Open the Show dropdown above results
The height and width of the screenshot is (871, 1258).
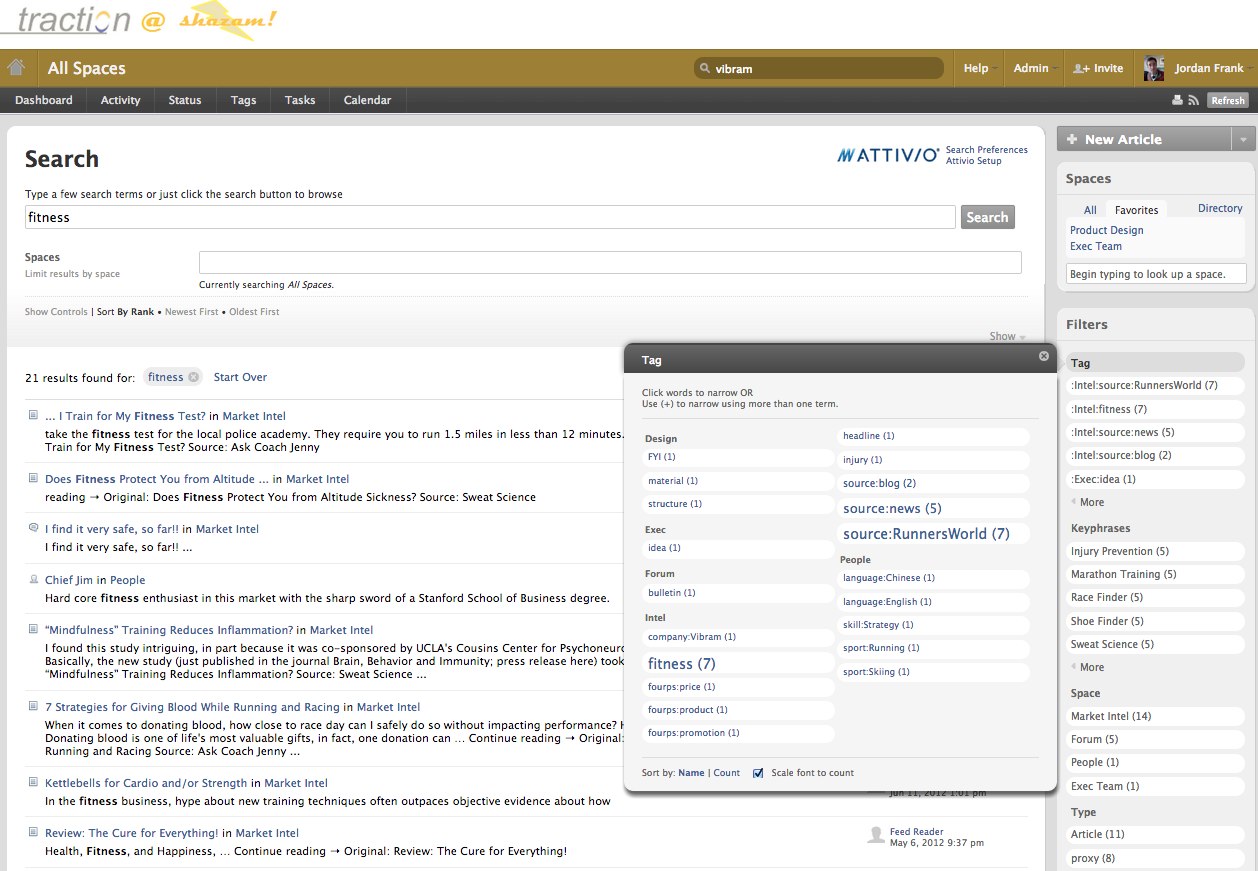[1007, 336]
